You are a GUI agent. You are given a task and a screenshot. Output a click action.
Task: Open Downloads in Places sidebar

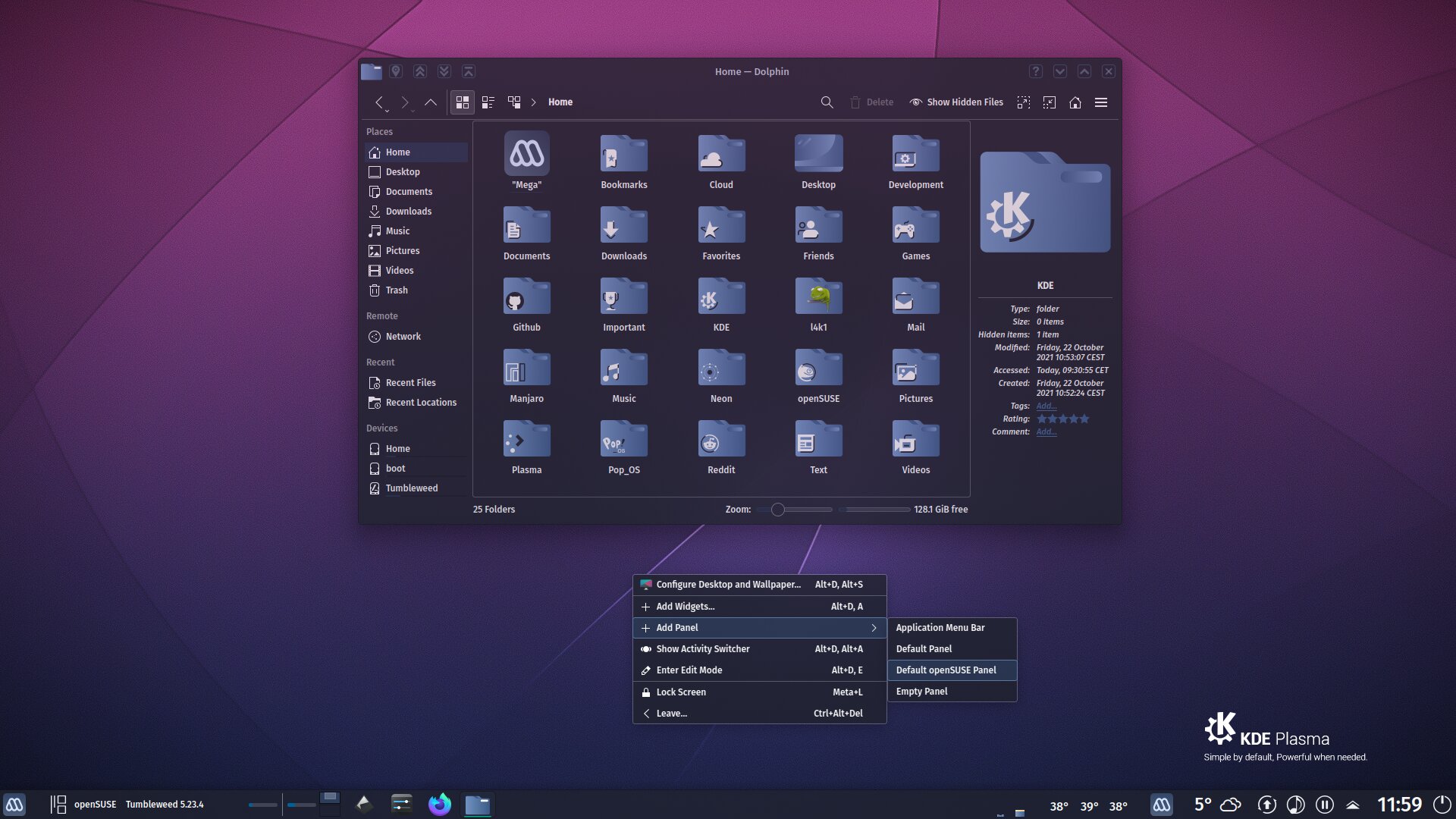pos(416,212)
